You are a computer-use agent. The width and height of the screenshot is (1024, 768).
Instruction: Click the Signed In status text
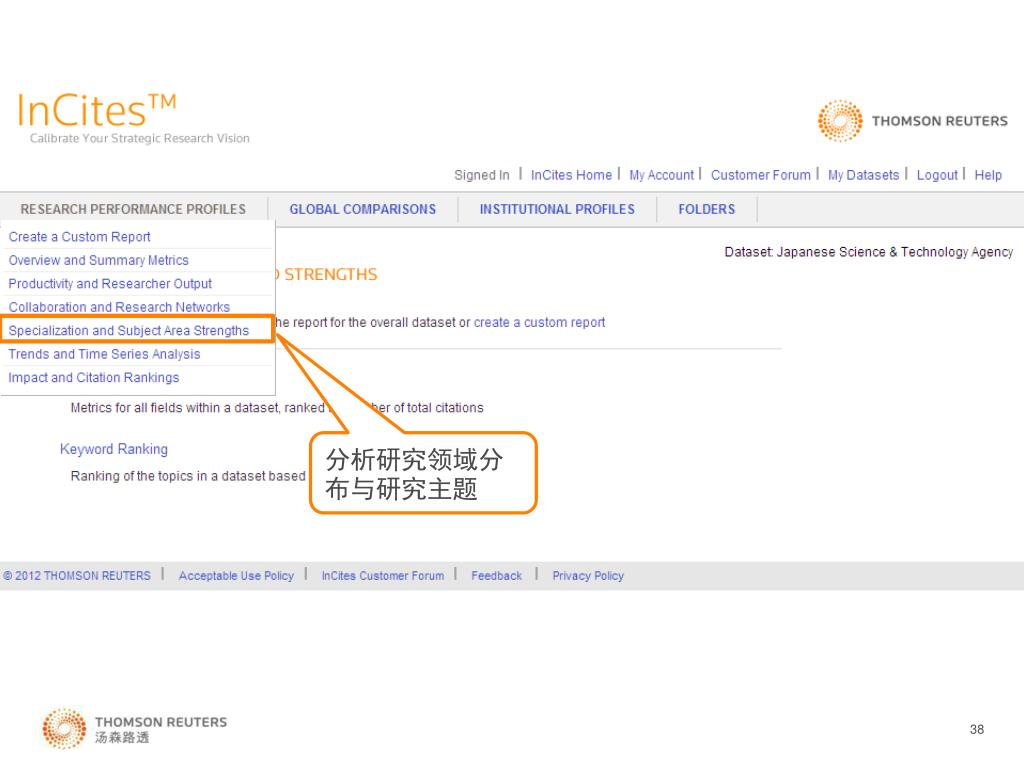(481, 175)
